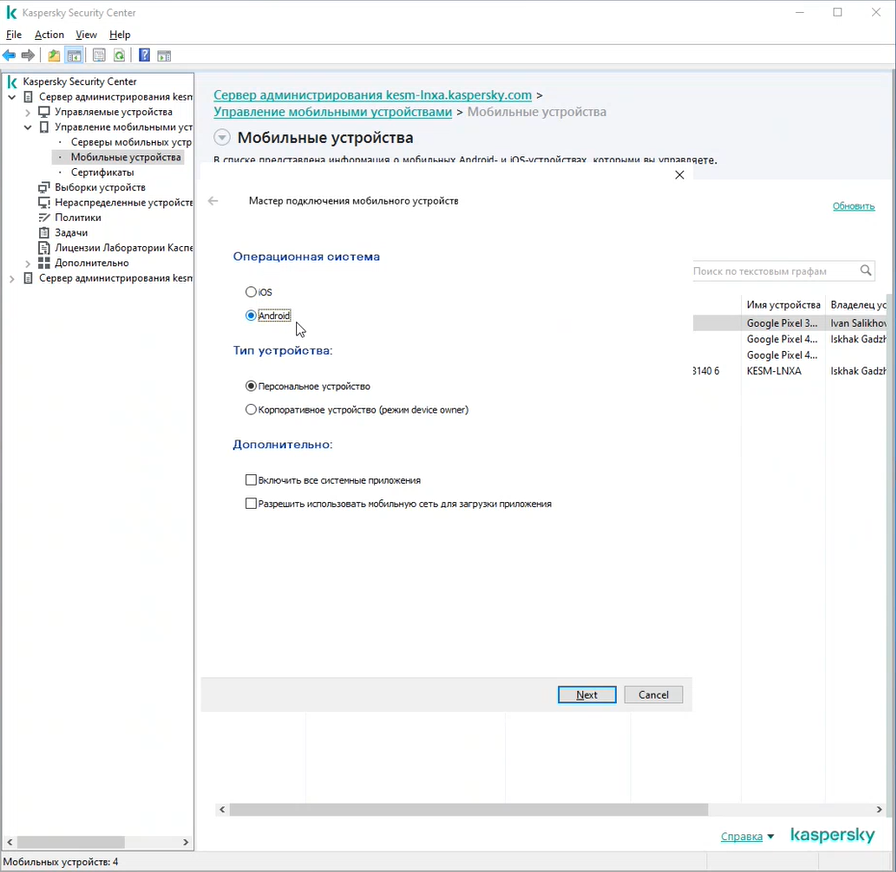The width and height of the screenshot is (896, 872).
Task: Click the blue Help question mark icon
Action: point(145,55)
